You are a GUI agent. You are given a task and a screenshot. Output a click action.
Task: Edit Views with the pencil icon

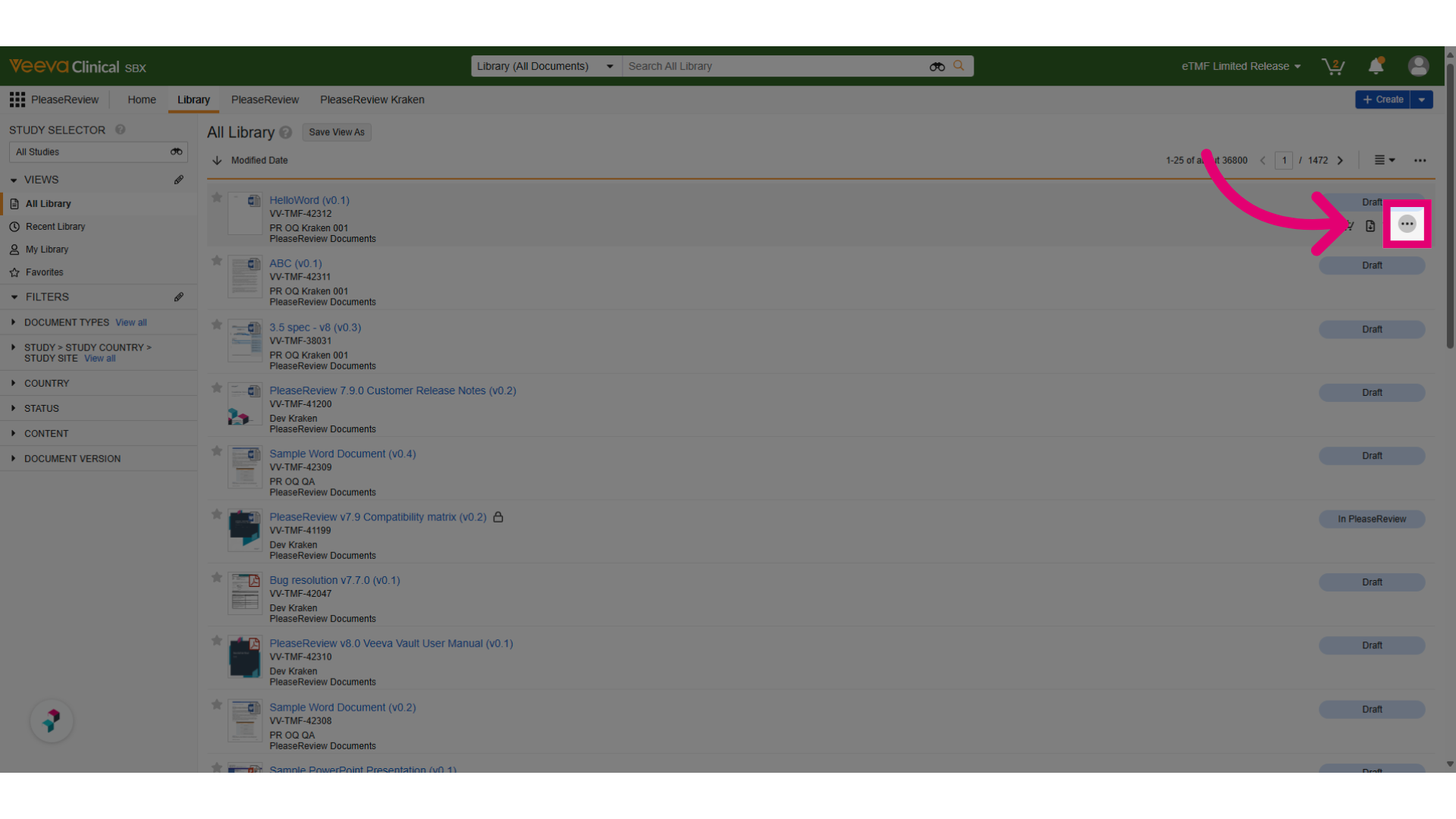tap(179, 180)
